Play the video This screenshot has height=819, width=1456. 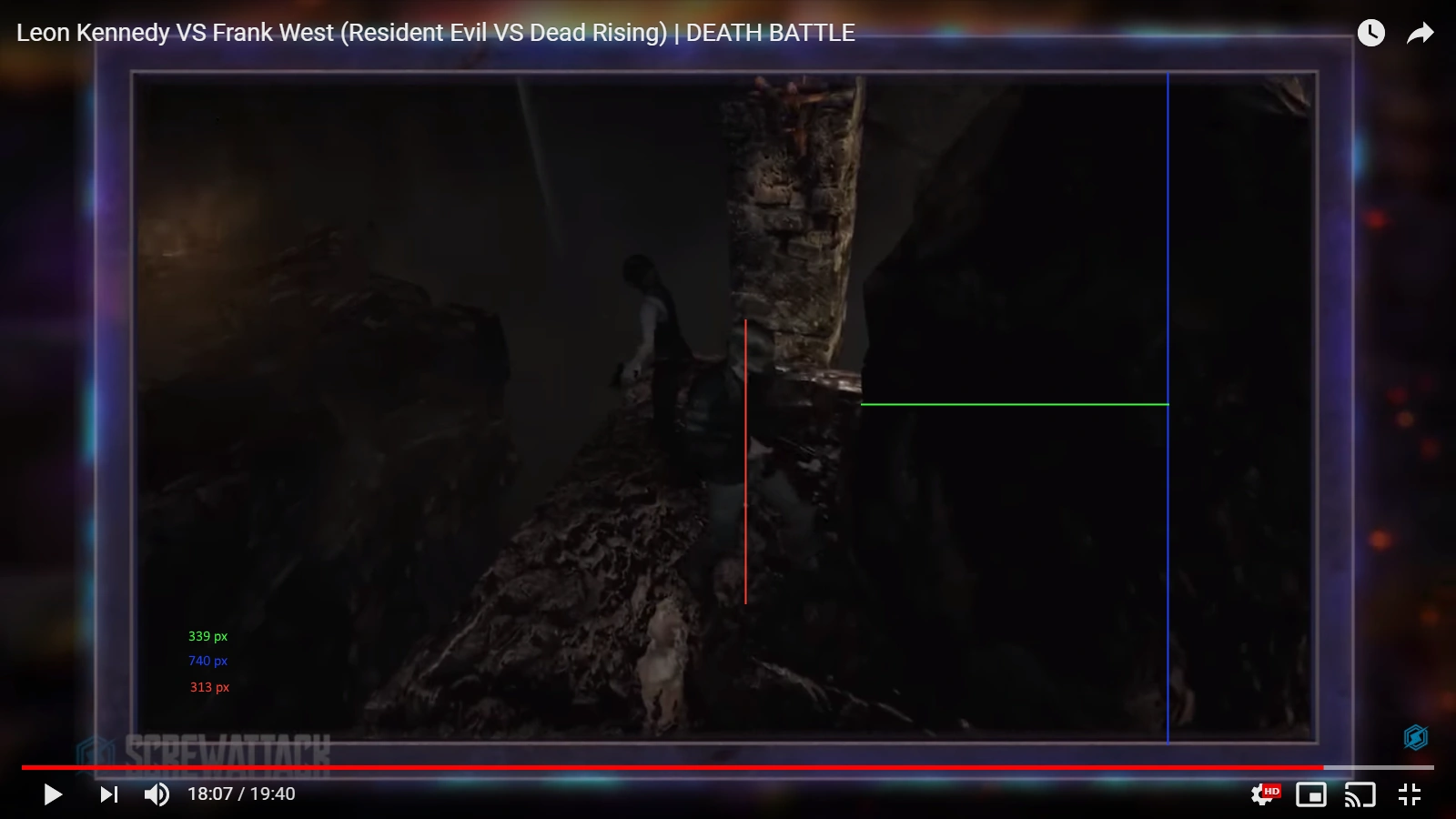[x=53, y=794]
